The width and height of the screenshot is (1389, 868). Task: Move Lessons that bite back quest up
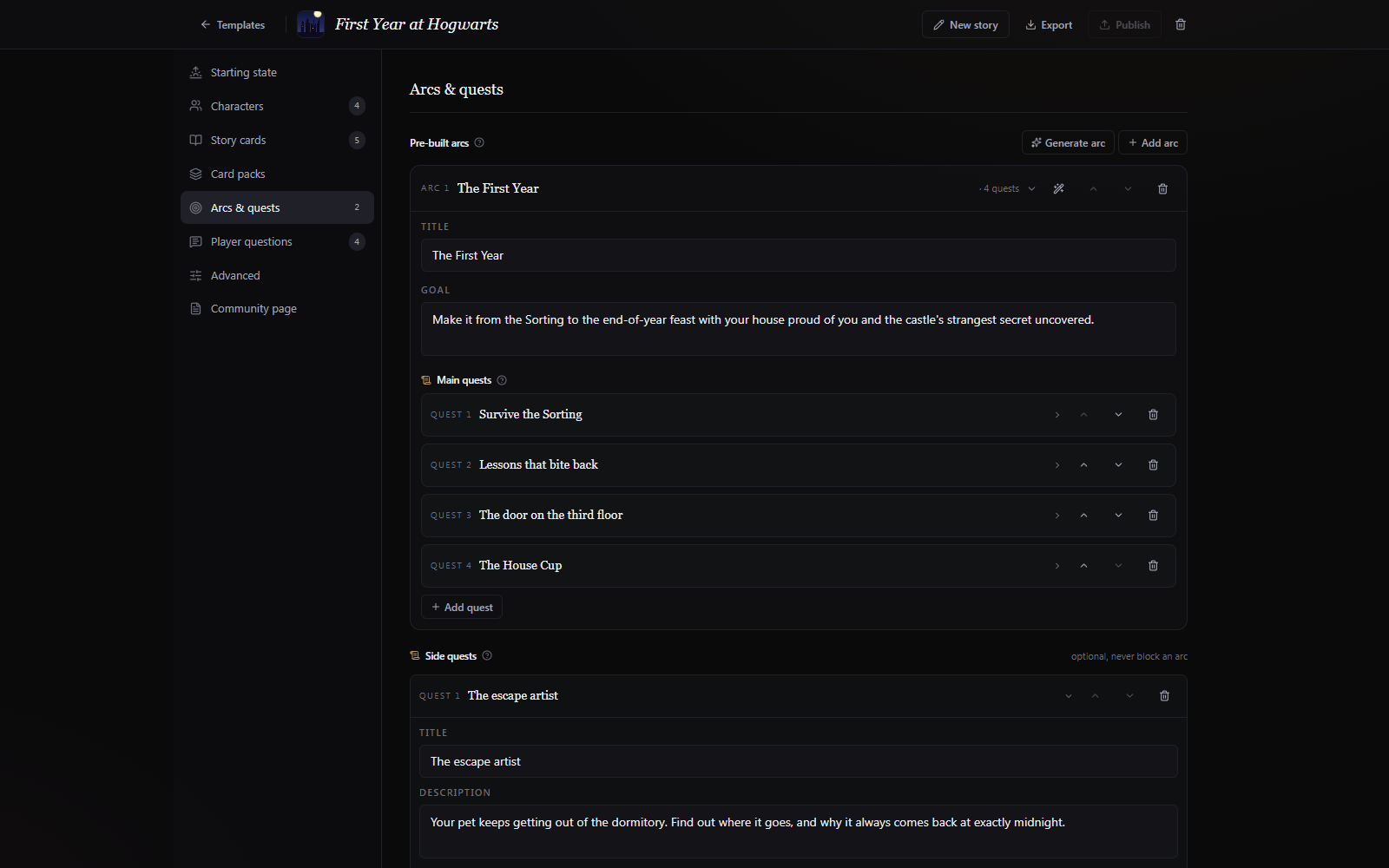1084,465
